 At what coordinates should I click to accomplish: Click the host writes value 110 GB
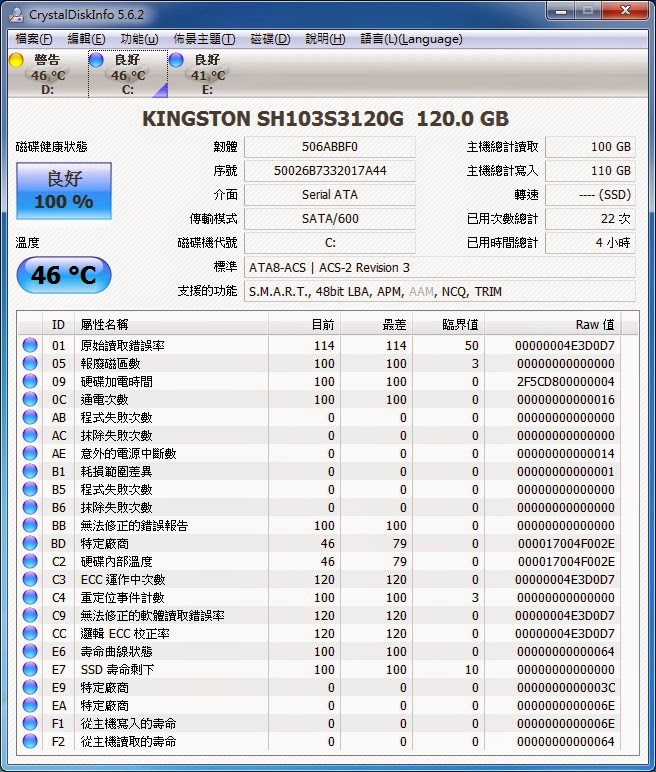tap(590, 171)
